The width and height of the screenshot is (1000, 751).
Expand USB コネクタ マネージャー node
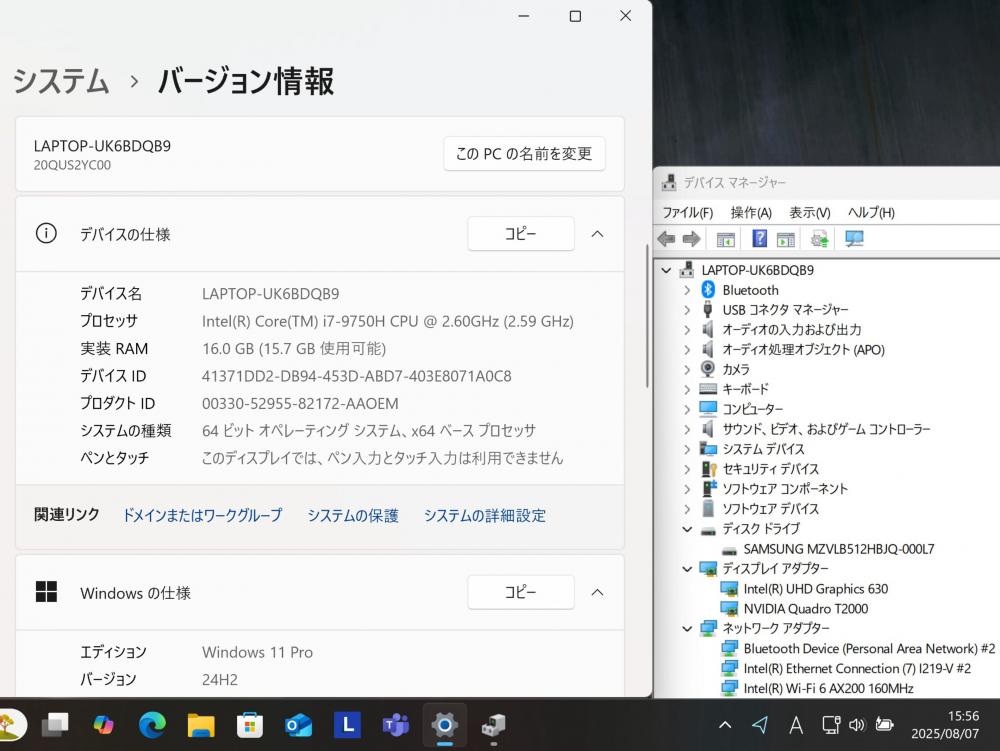pos(687,310)
